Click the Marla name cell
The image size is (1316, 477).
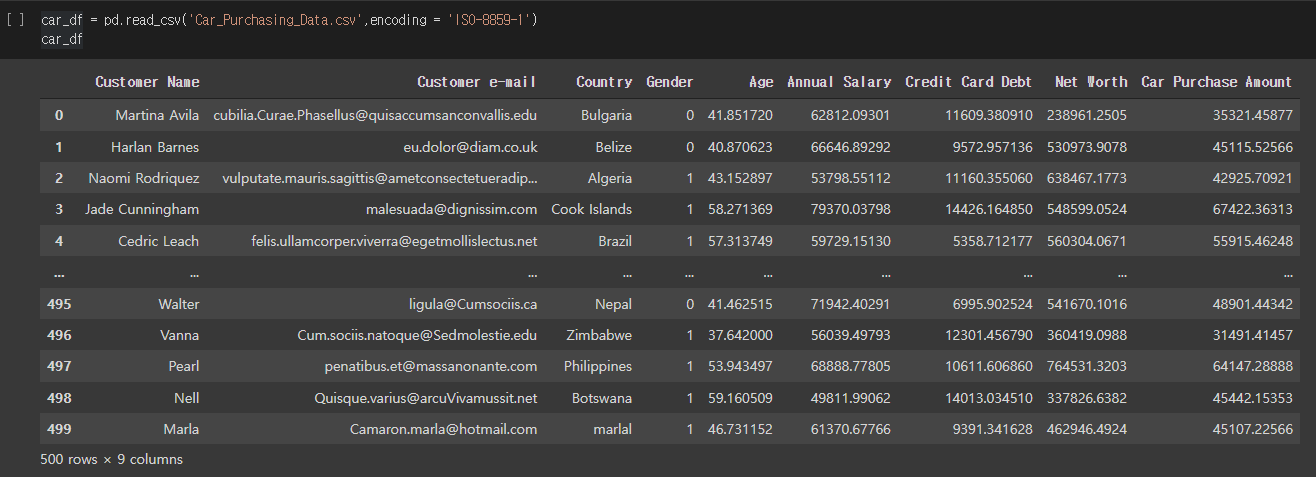pos(182,429)
